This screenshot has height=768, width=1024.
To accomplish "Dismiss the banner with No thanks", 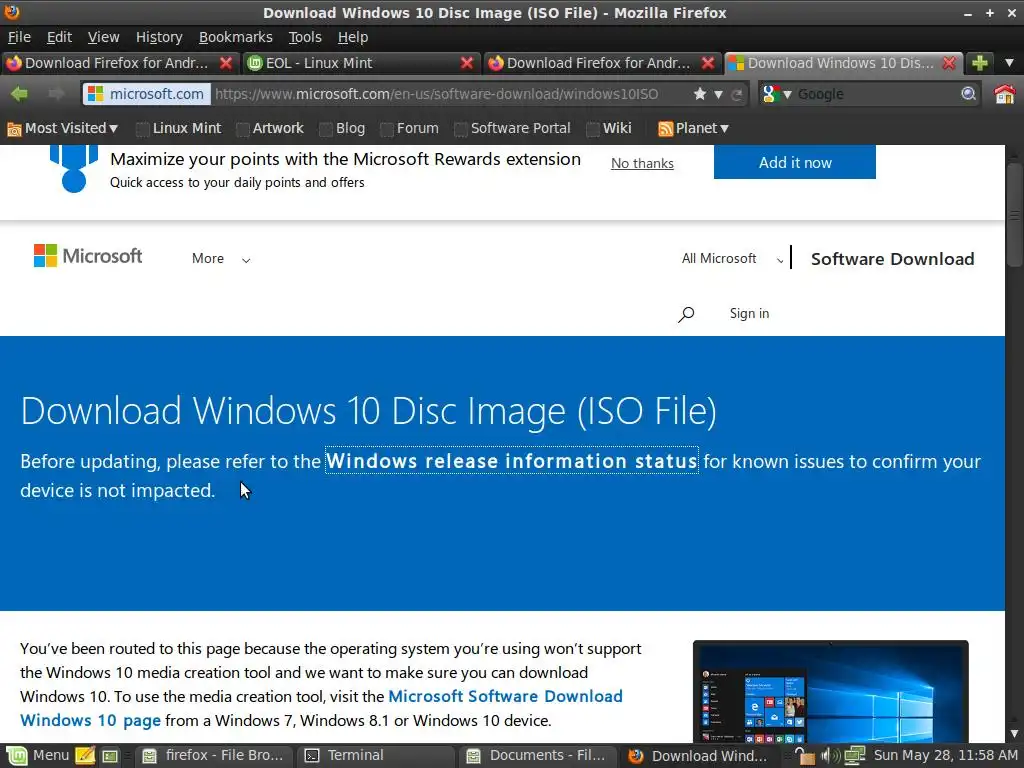I will point(642,163).
